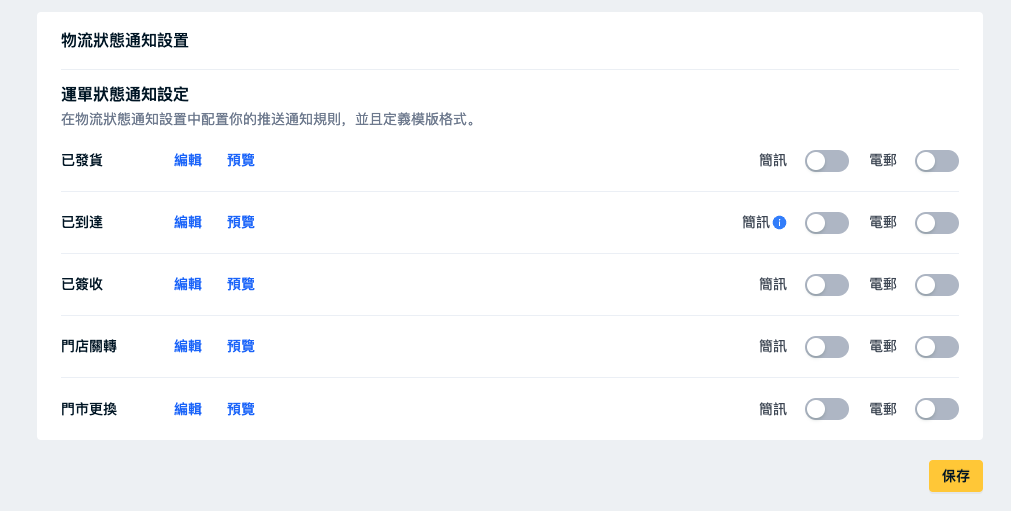Enable 電郵 toggle for 已發貨
1011x511 pixels.
937,161
